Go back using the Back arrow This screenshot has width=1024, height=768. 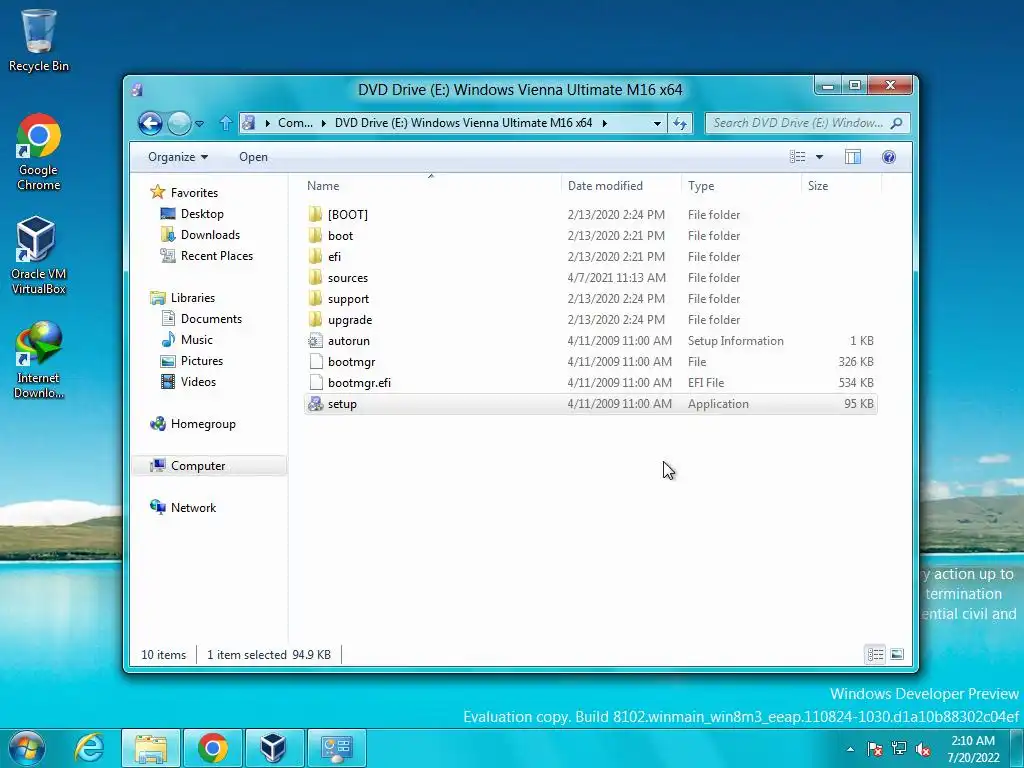tap(150, 123)
